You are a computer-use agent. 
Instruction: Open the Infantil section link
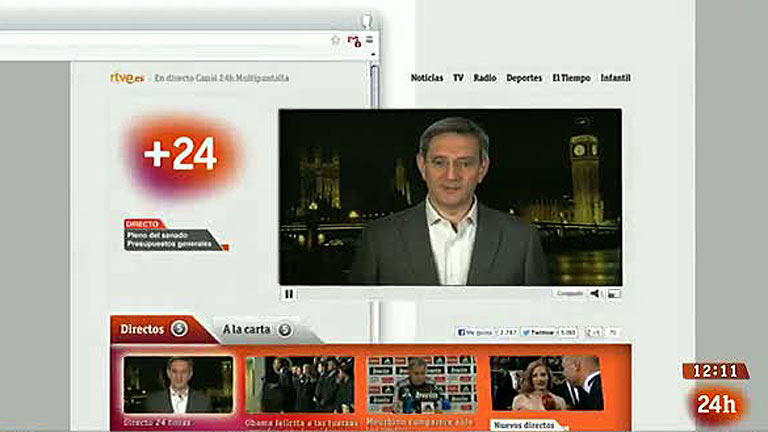pyautogui.click(x=615, y=78)
